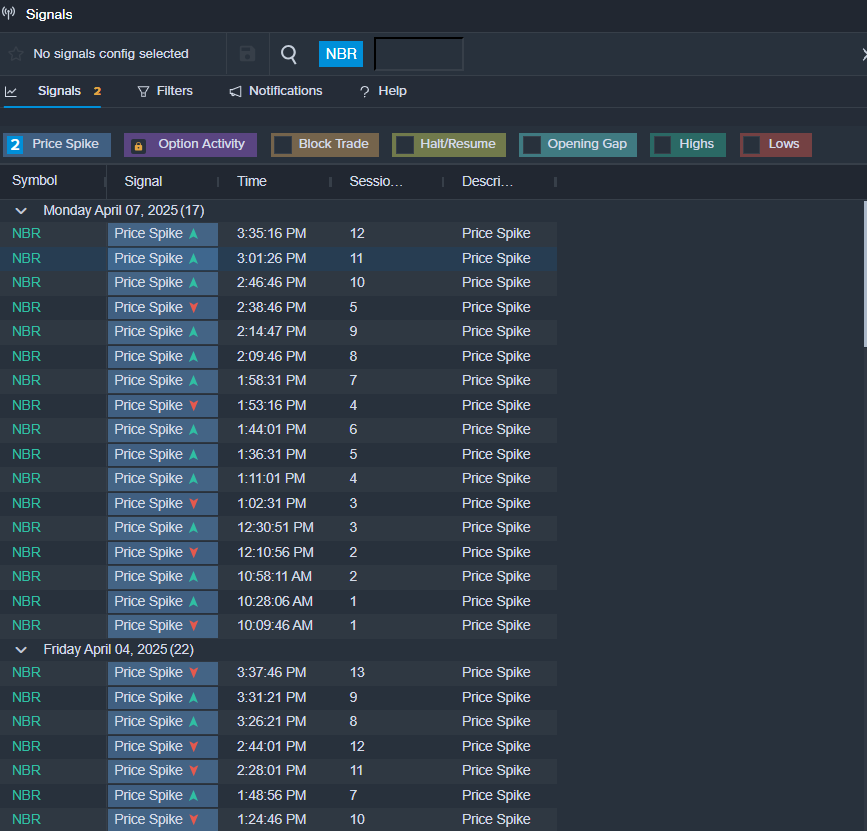Click up arrow on 3:31:21 PM Price Spike
The height and width of the screenshot is (831, 867).
tap(194, 698)
